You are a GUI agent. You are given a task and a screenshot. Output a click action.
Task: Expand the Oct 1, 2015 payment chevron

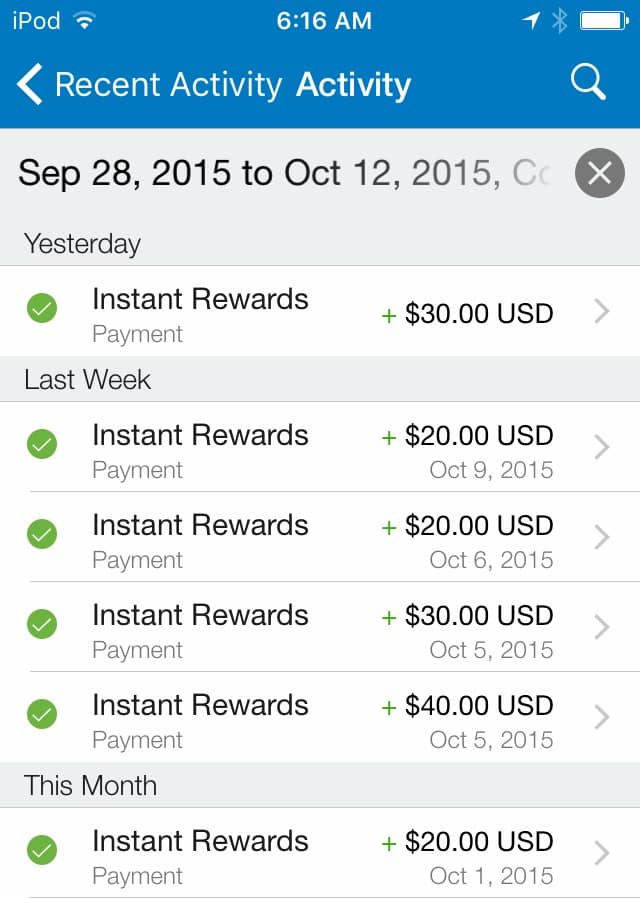click(602, 853)
